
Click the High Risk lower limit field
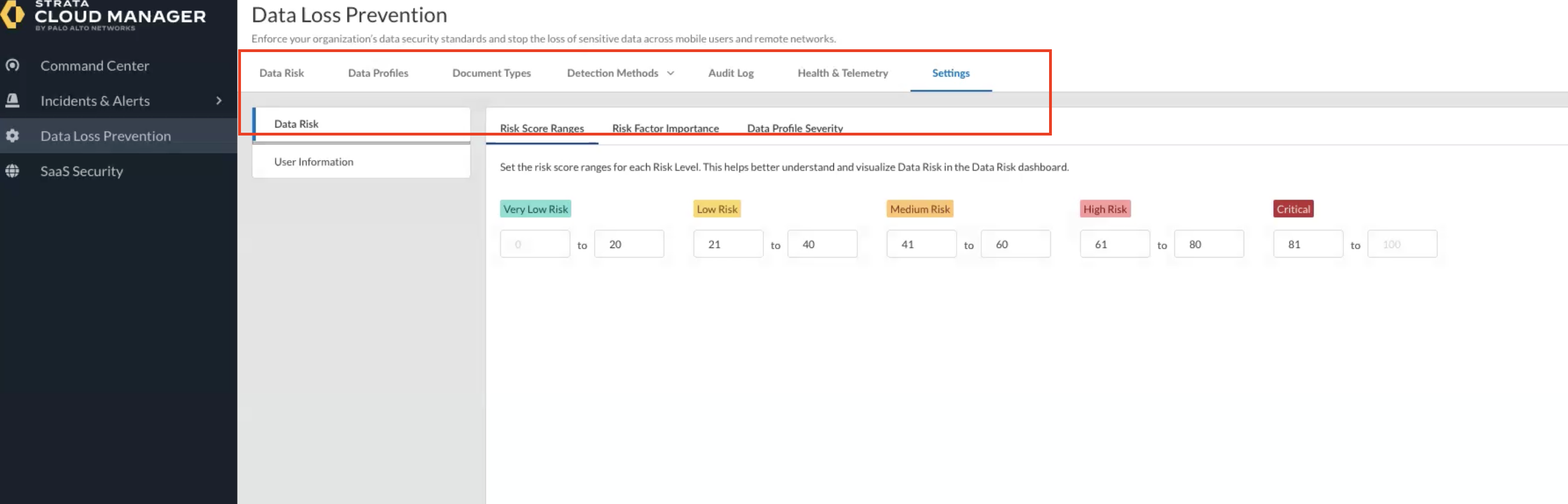(1115, 244)
